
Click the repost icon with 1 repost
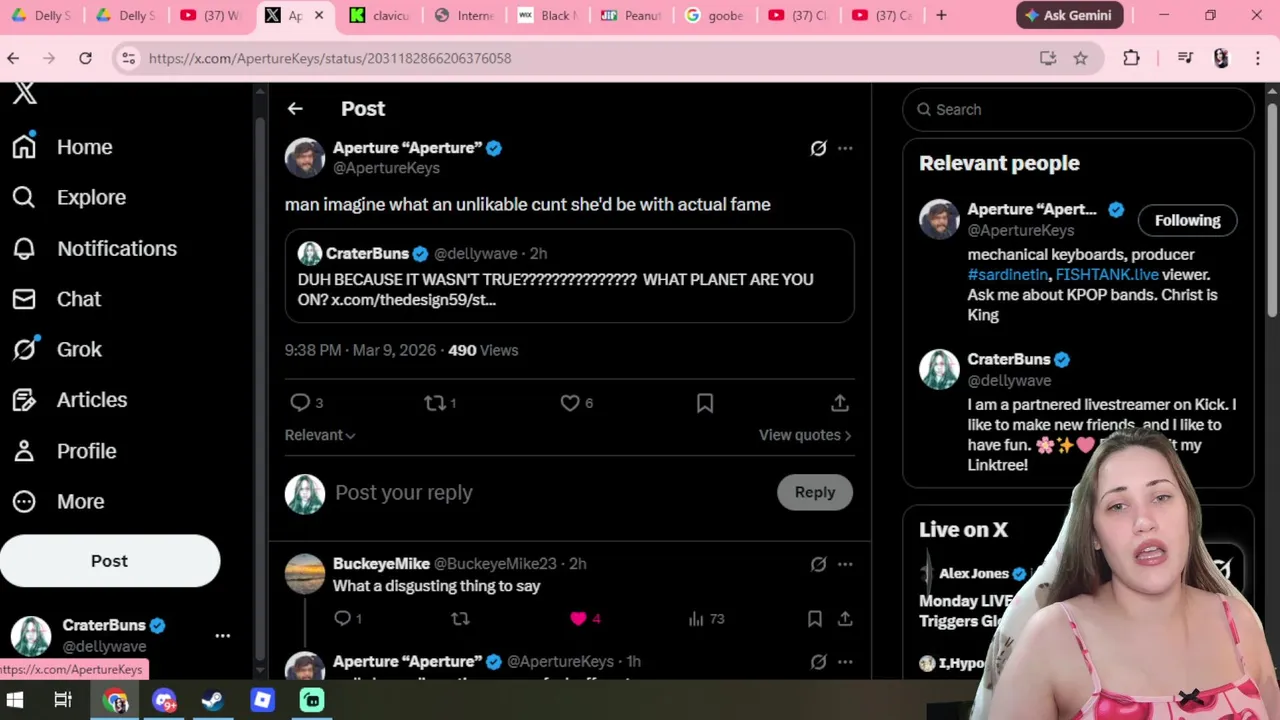coord(440,402)
